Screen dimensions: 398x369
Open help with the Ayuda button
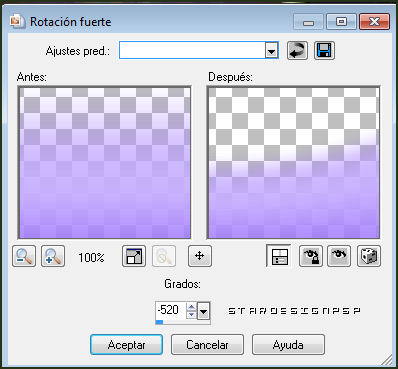288,345
